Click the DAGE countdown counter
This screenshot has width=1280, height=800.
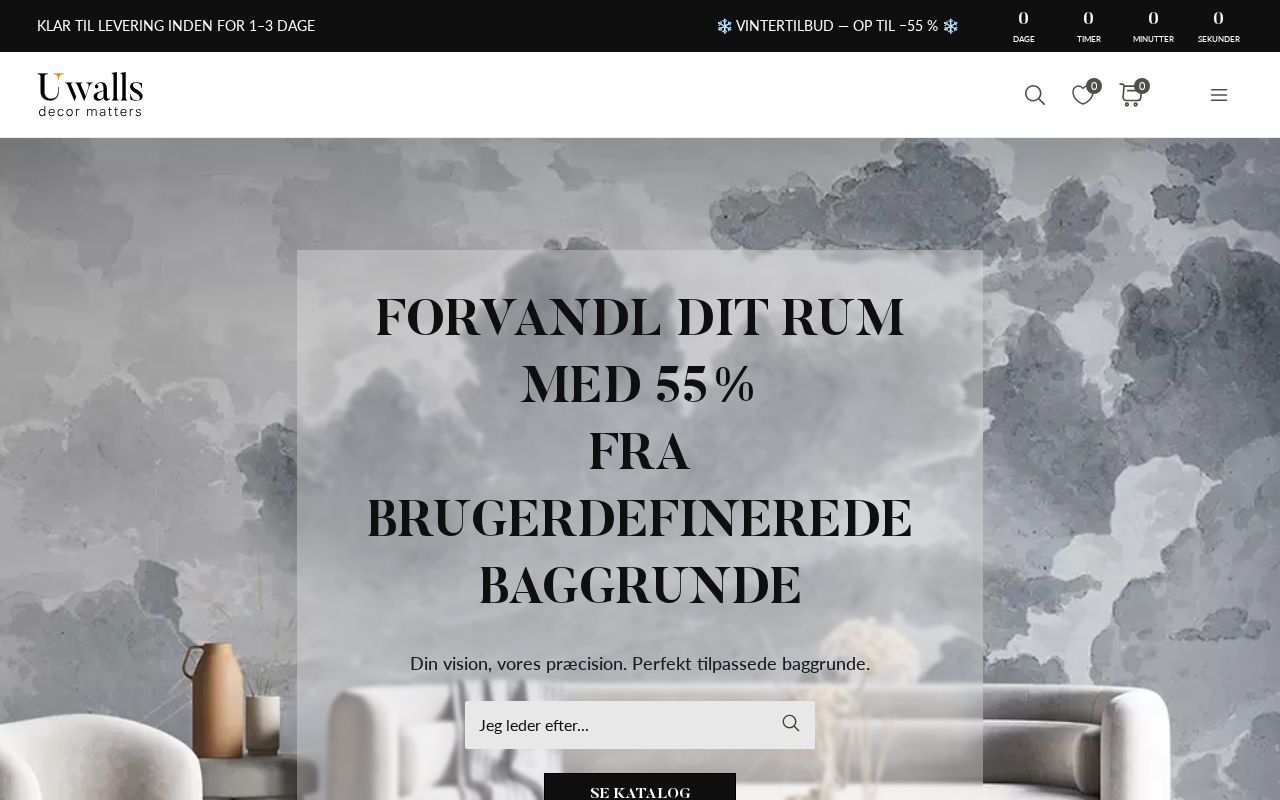(1023, 26)
